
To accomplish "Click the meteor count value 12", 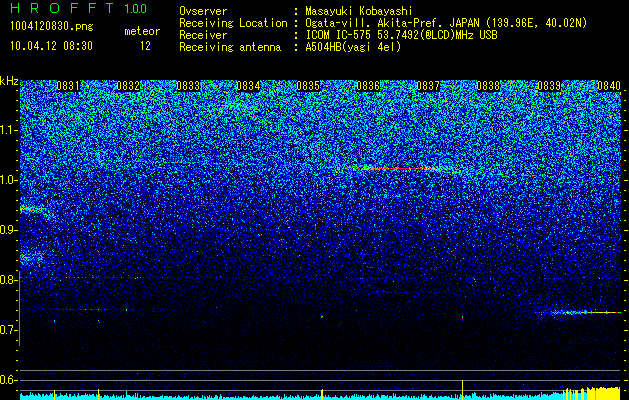I will point(145,46).
